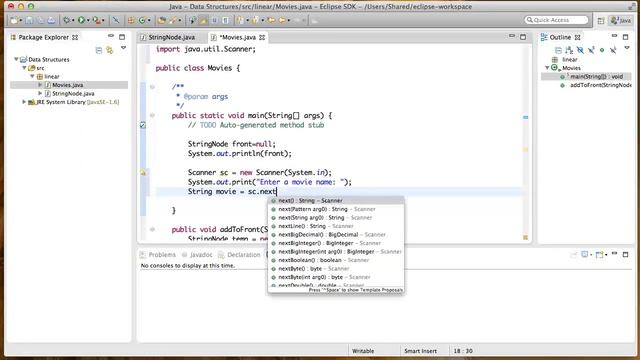Viewport: 640px width, 360px height.
Task: Open the Outline view menu arrow
Action: pyautogui.click(x=627, y=48)
